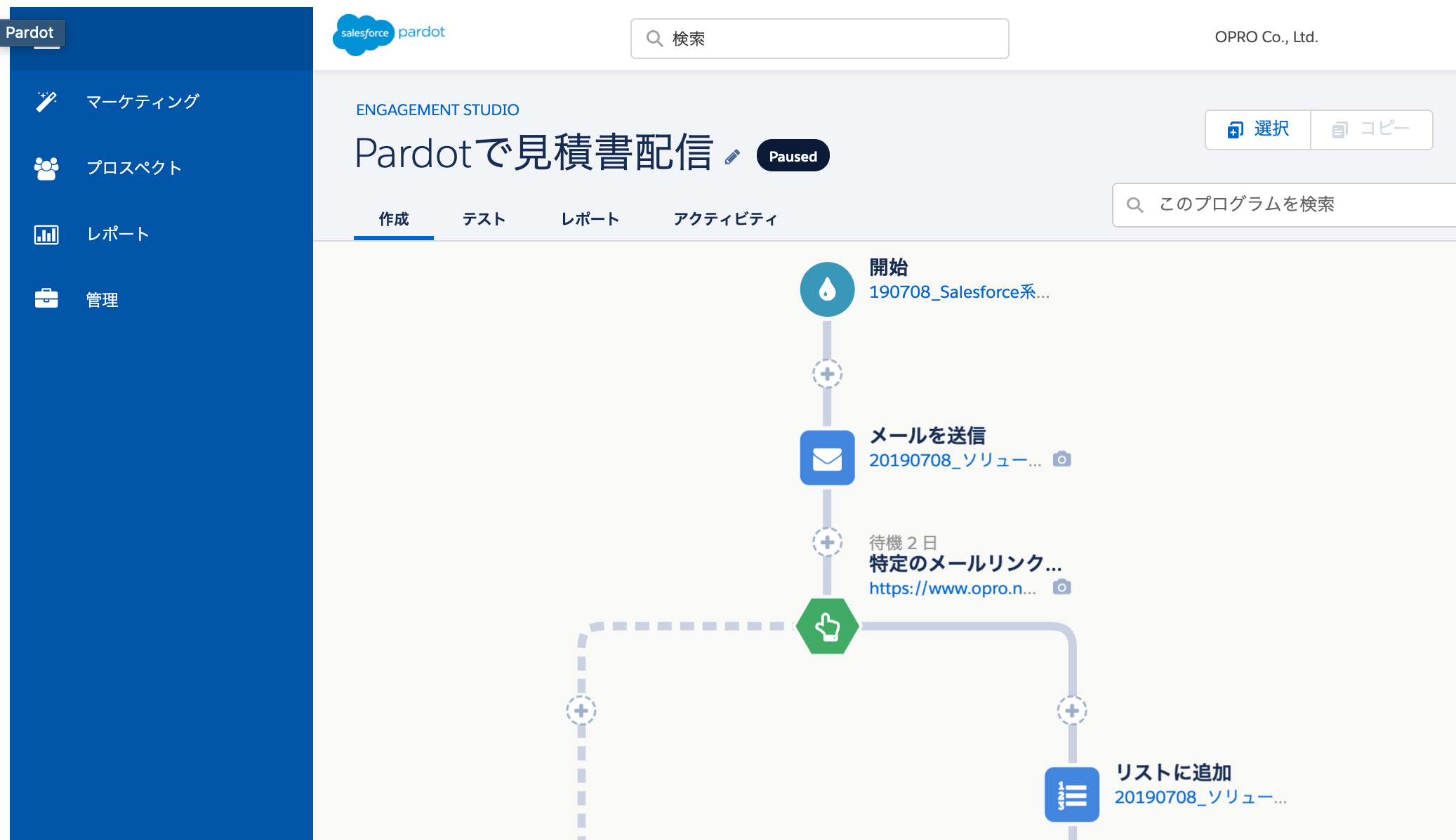Screen dimensions: 1456x840
Task: Click the magnifier icon in top search box
Action: click(x=654, y=39)
